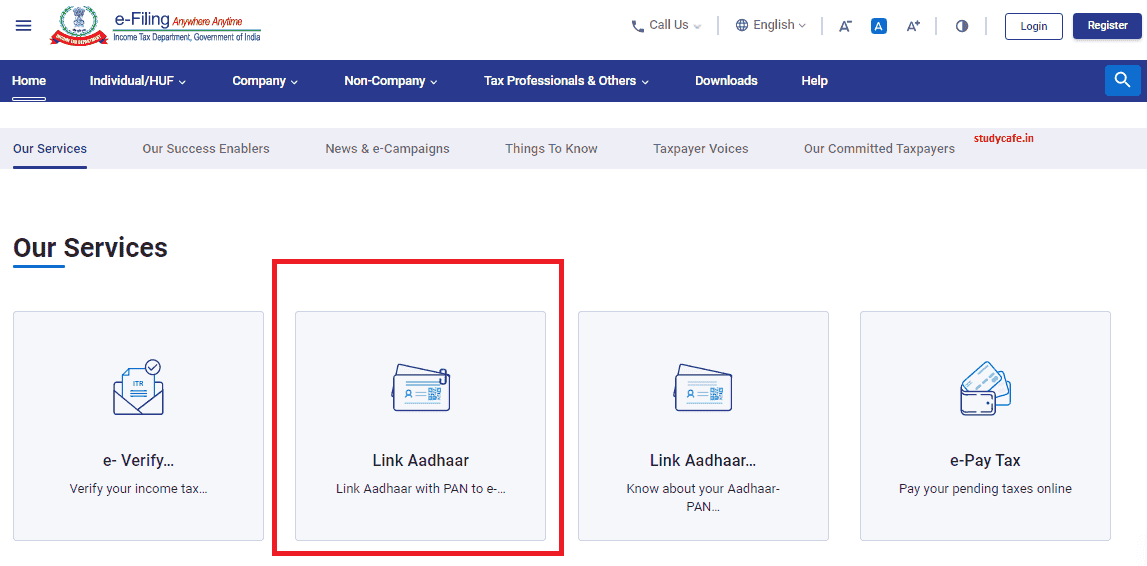Switch to News & e-Campaigns tab

point(387,149)
